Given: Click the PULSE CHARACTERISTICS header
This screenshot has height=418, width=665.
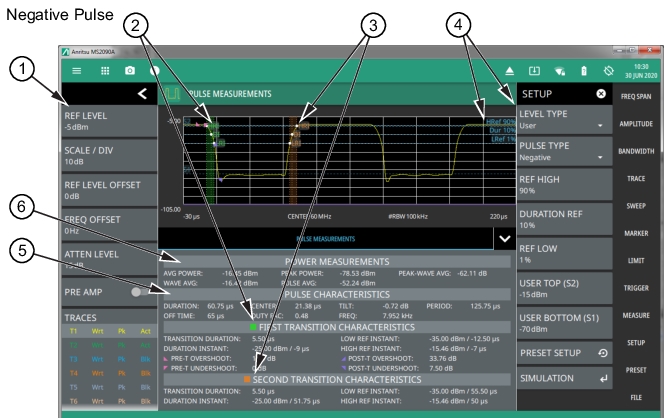Looking at the screenshot, I should tap(337, 294).
